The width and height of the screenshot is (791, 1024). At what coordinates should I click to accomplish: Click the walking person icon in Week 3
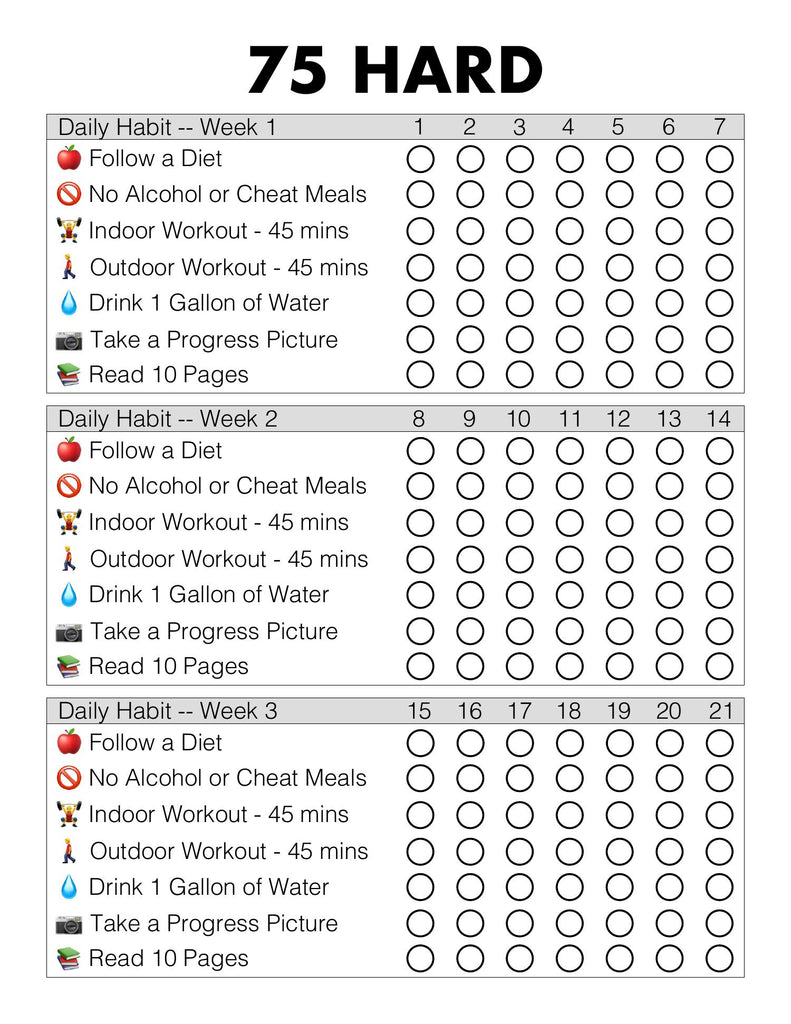point(68,851)
